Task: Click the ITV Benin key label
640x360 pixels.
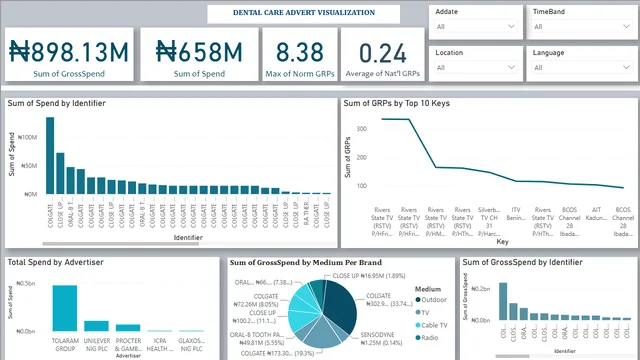Action: click(516, 214)
